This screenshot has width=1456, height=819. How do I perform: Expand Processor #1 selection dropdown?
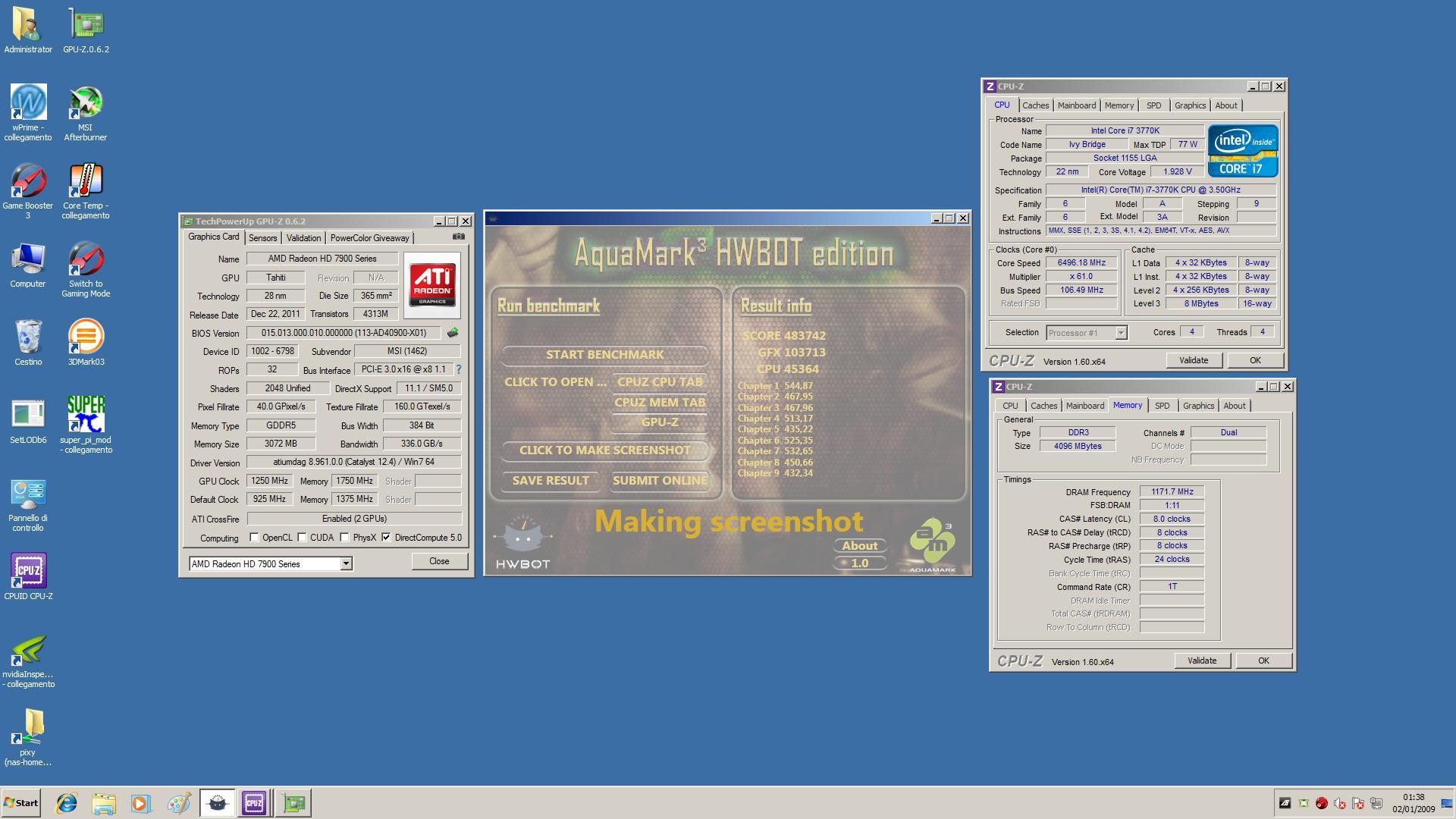pyautogui.click(x=1120, y=333)
